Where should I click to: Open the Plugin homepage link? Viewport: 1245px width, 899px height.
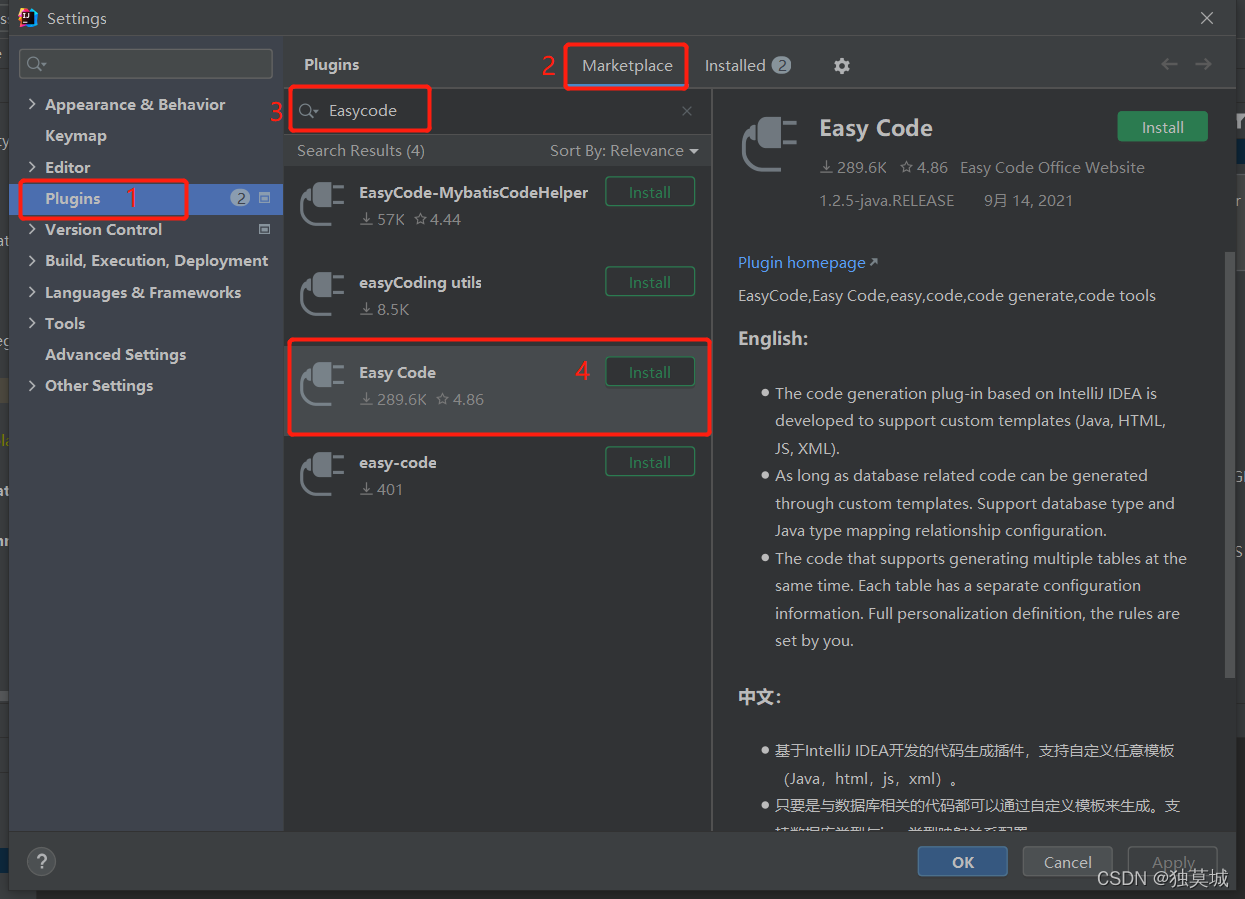click(808, 263)
